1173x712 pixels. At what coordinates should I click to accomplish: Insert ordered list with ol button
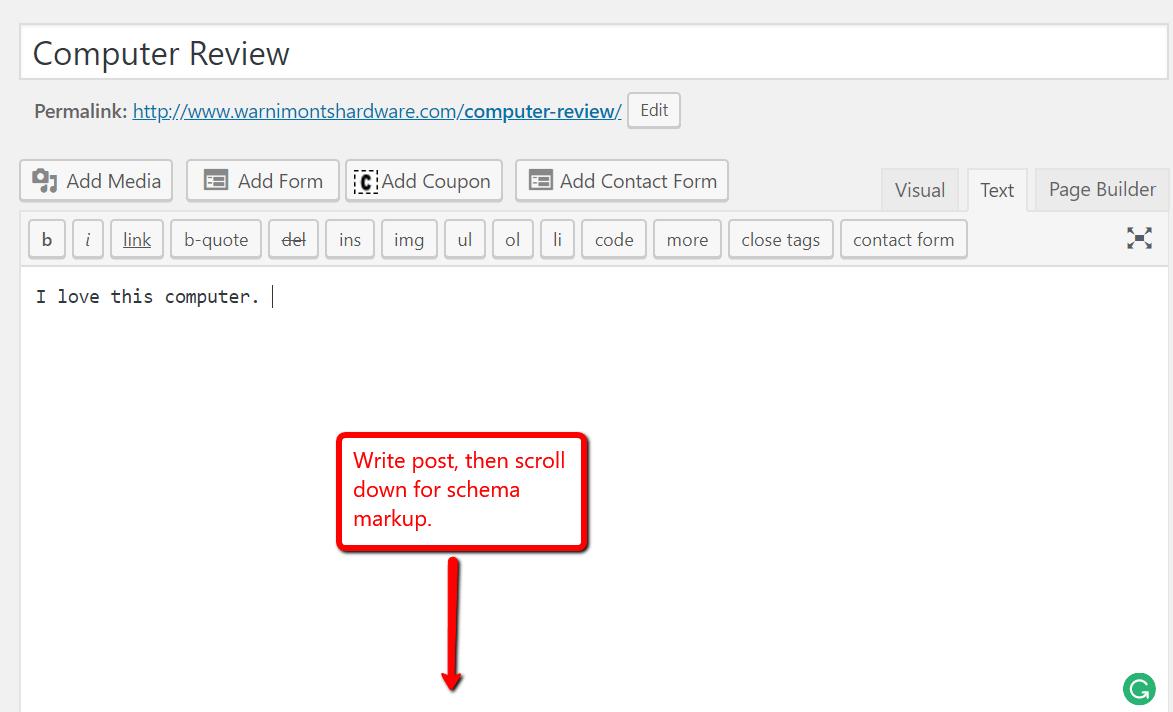coord(512,239)
